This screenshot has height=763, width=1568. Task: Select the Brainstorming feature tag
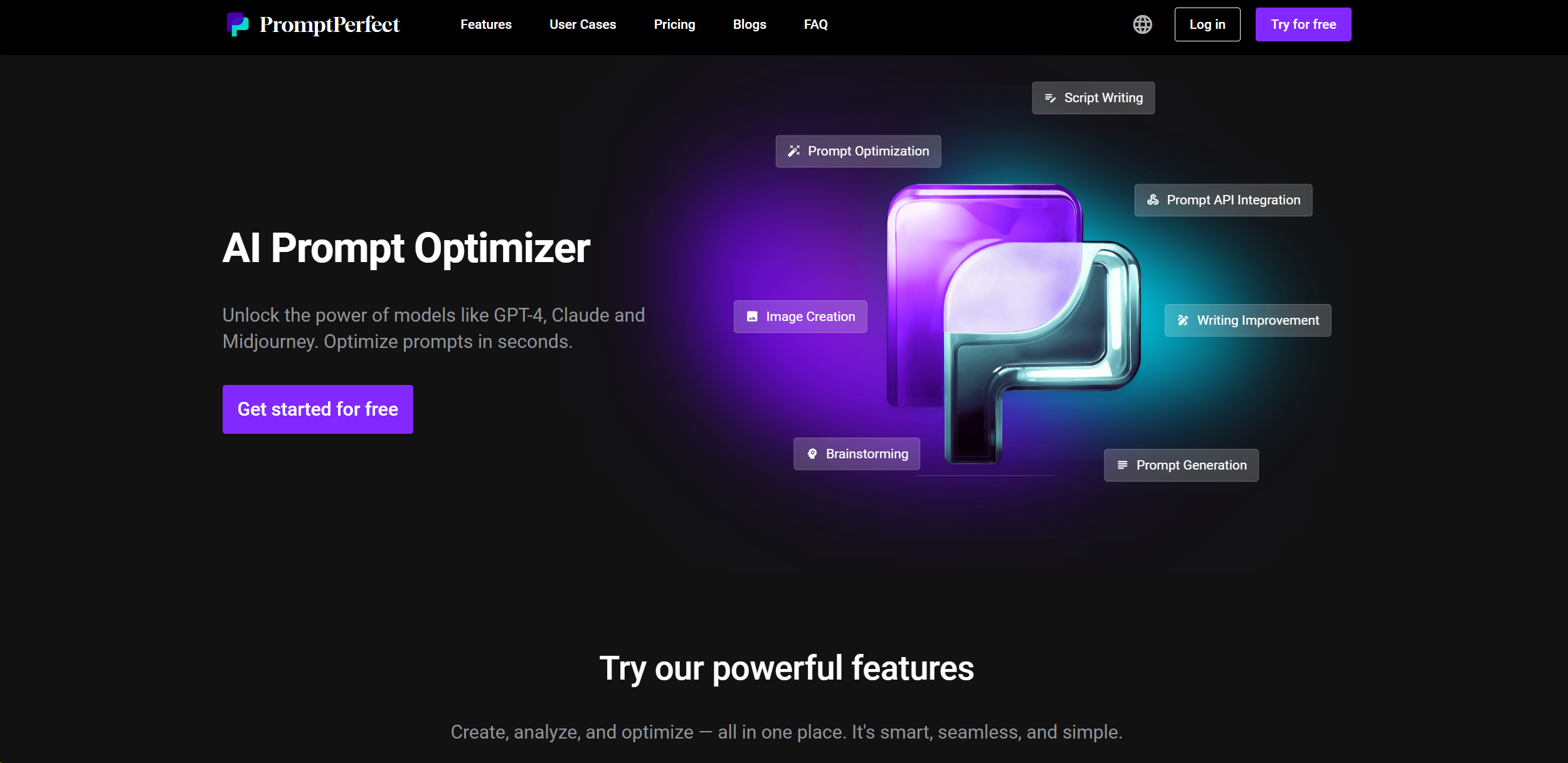tap(856, 453)
